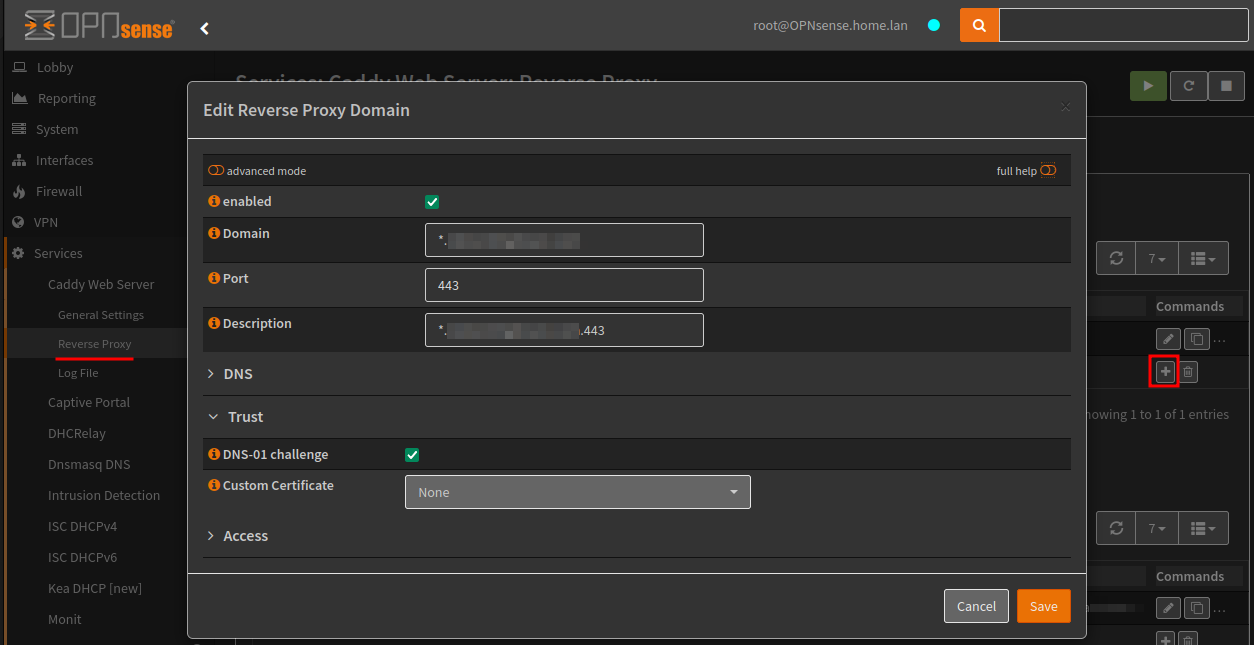Collapse the sidebar with the left chevron
Image resolution: width=1254 pixels, height=645 pixels.
(204, 28)
